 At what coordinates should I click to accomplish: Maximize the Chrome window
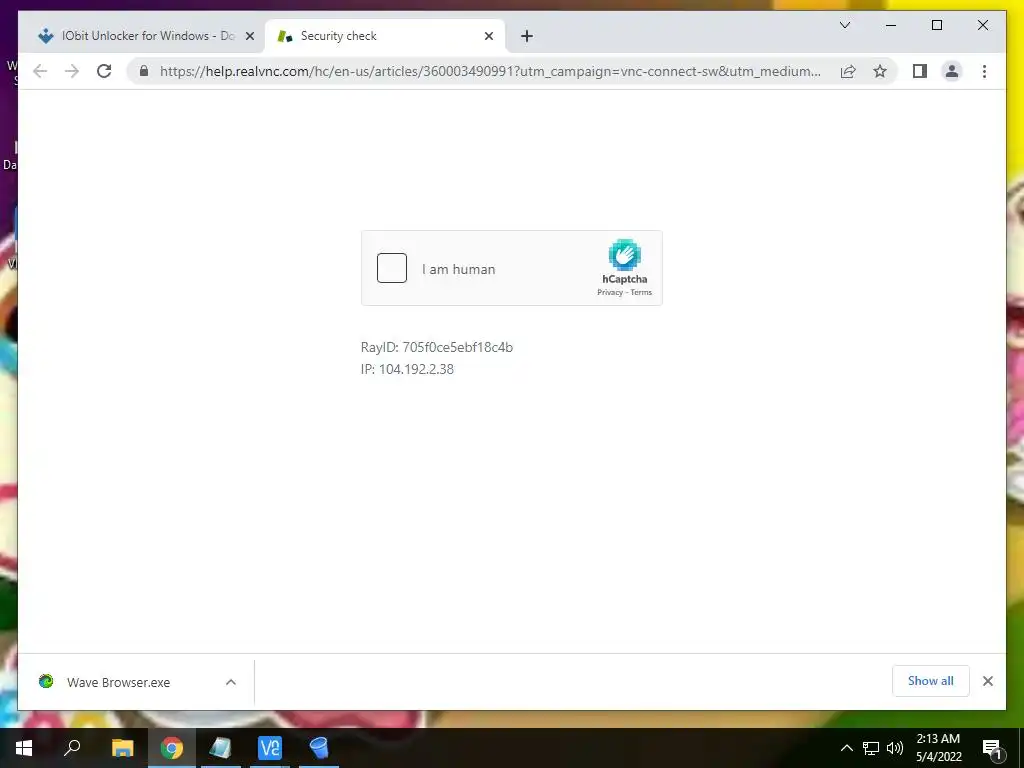pyautogui.click(x=936, y=25)
